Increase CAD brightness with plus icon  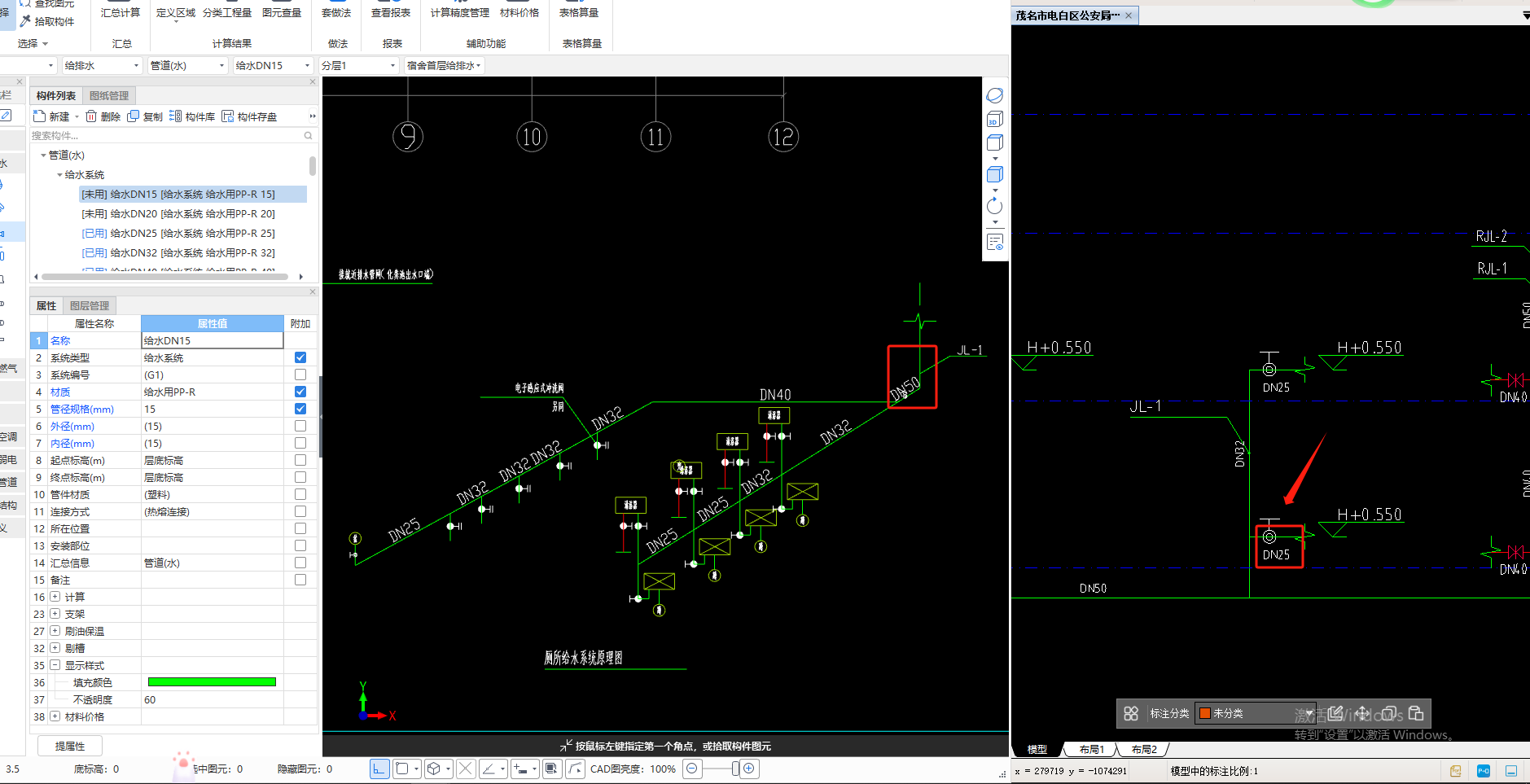(749, 769)
